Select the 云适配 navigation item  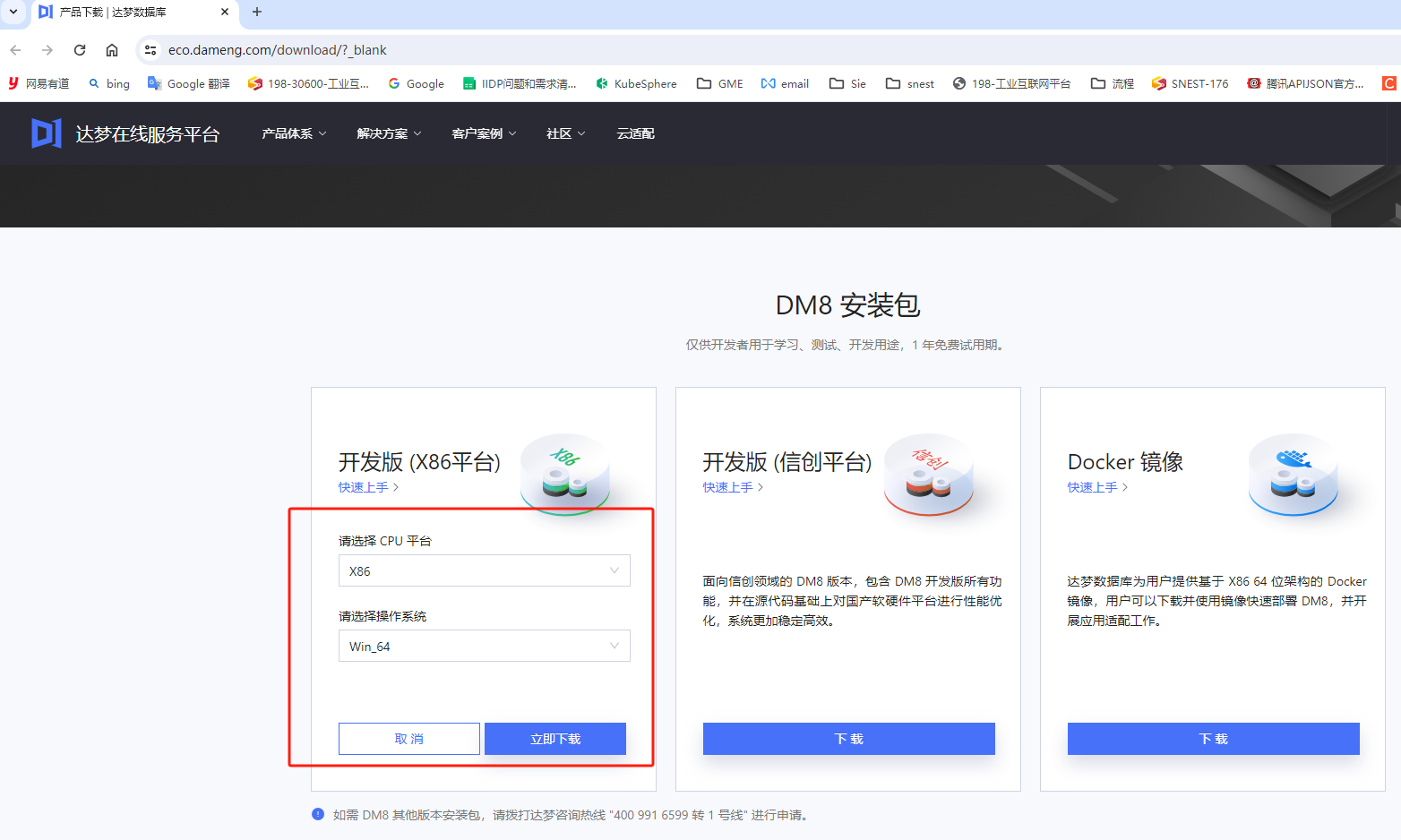(635, 133)
